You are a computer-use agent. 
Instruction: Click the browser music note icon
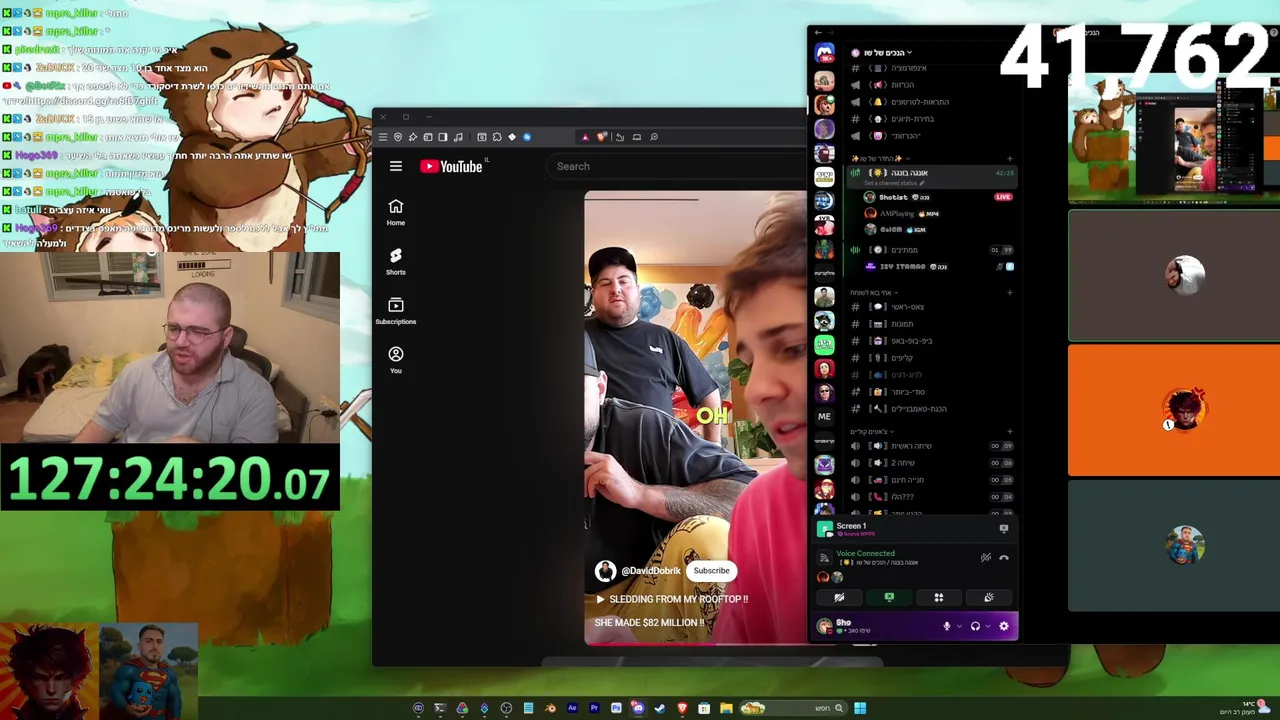tap(458, 137)
